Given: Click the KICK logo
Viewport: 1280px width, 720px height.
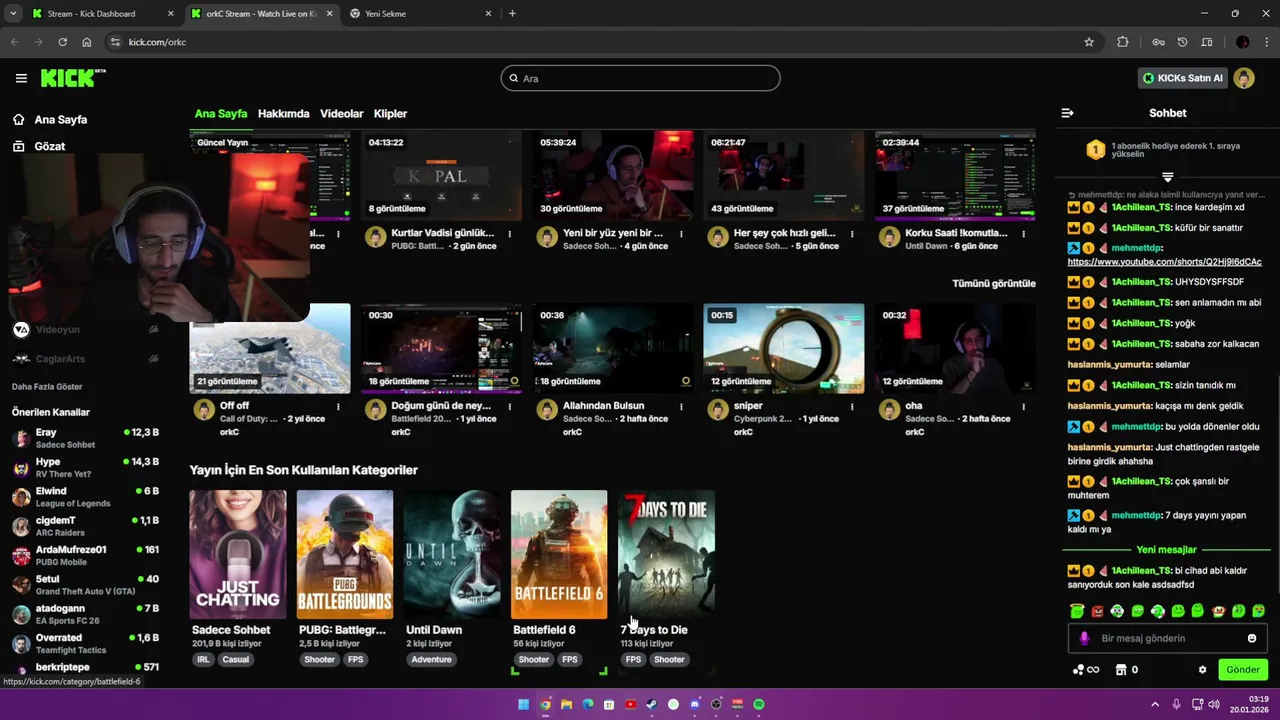Looking at the screenshot, I should (x=72, y=78).
